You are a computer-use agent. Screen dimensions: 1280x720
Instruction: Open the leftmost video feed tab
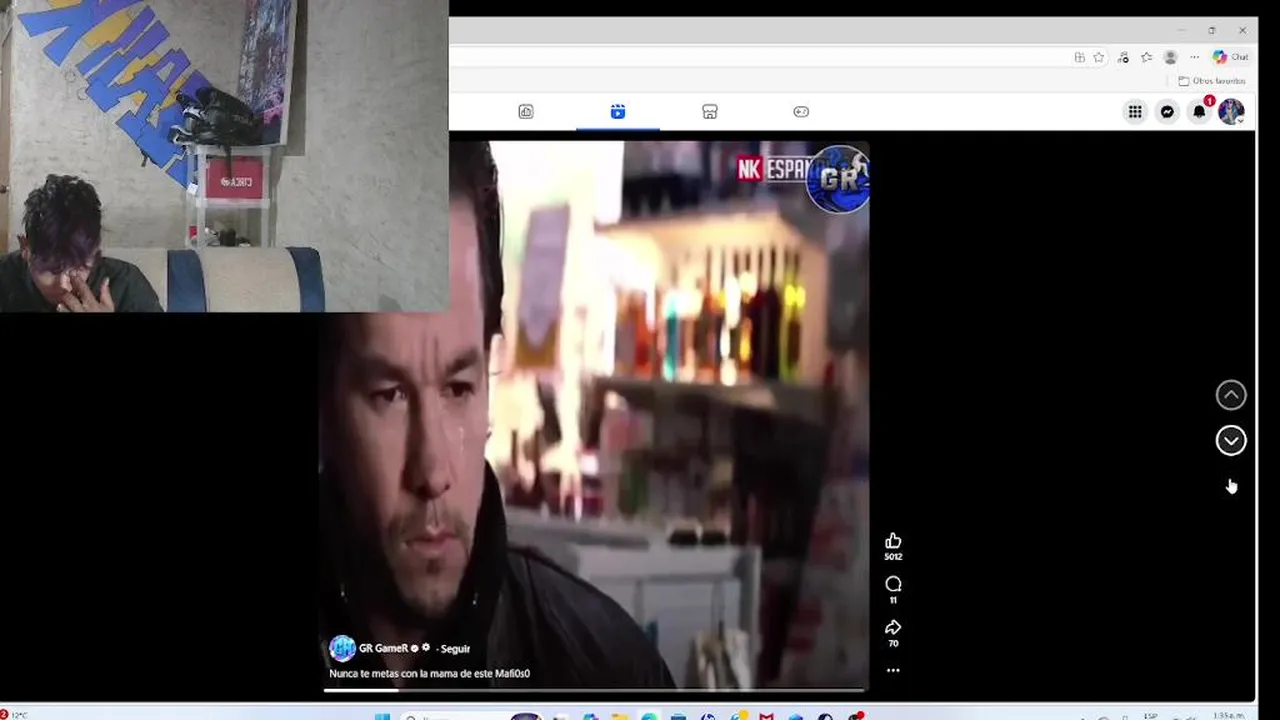[x=526, y=112]
